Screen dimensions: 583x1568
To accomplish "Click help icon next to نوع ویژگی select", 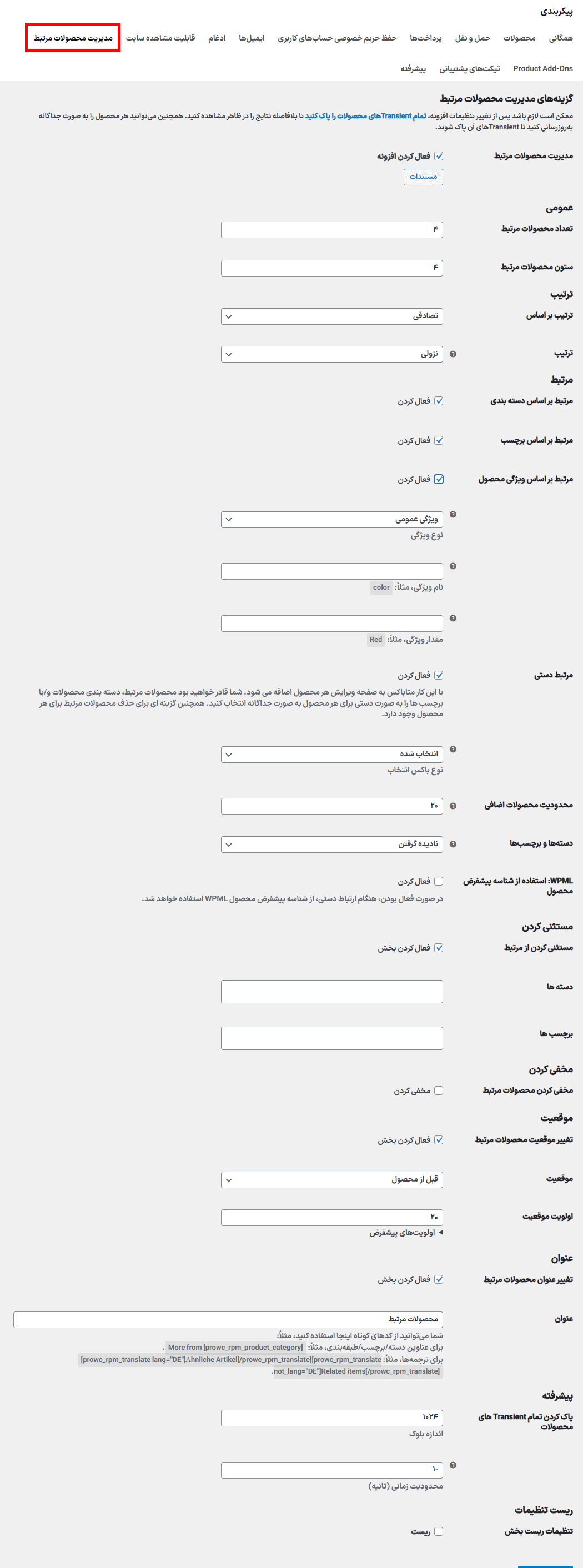I will 453,515.
